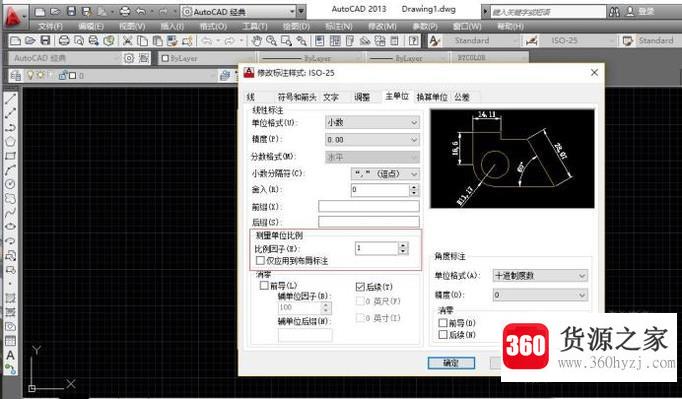Viewport: 682px width, 399px height.
Task: Select the Spline tool
Action: click(10, 212)
